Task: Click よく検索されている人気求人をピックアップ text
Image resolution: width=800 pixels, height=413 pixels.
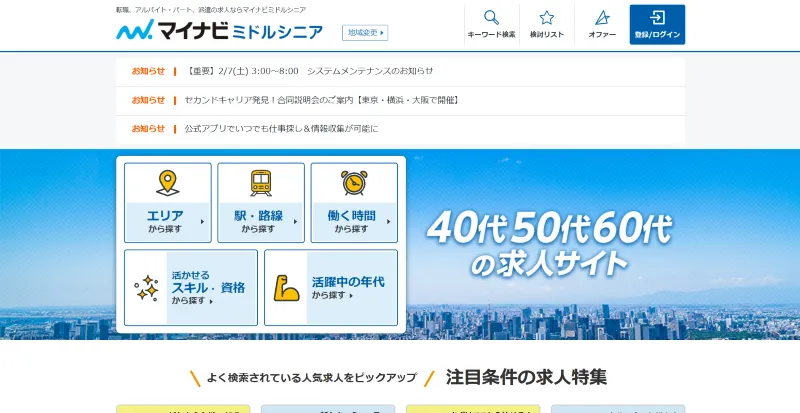Action: coord(311,378)
